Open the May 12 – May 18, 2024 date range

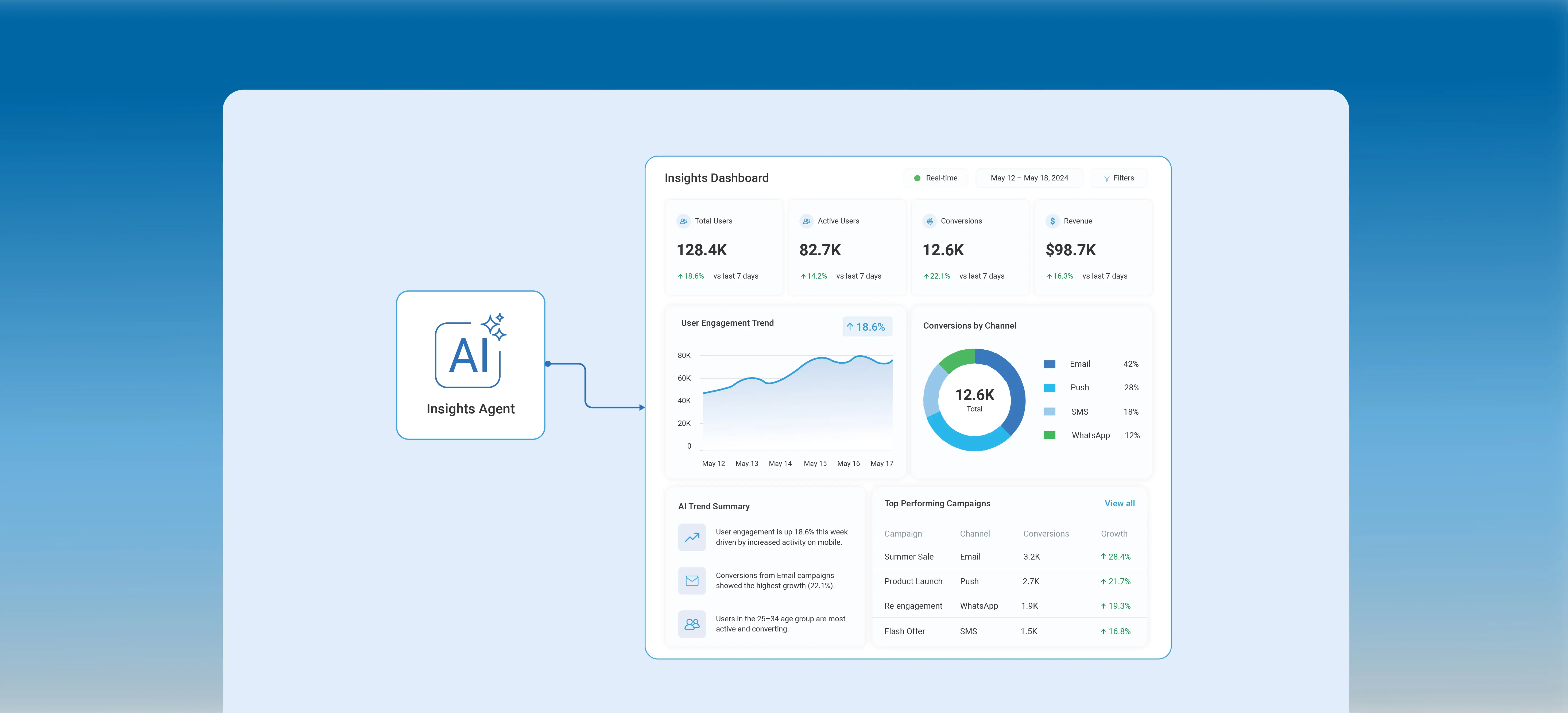click(1029, 178)
